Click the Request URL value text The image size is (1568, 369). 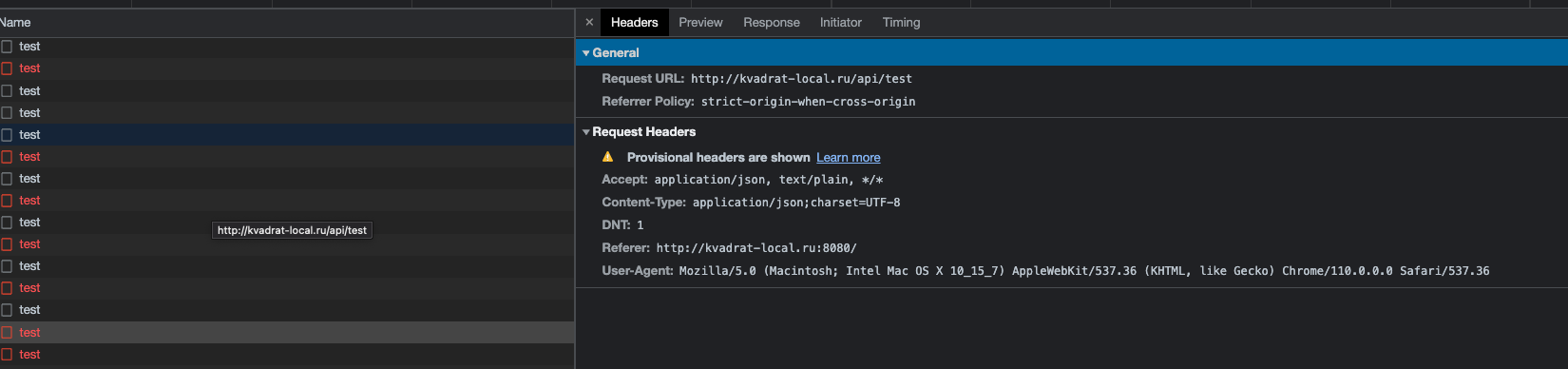click(x=801, y=78)
